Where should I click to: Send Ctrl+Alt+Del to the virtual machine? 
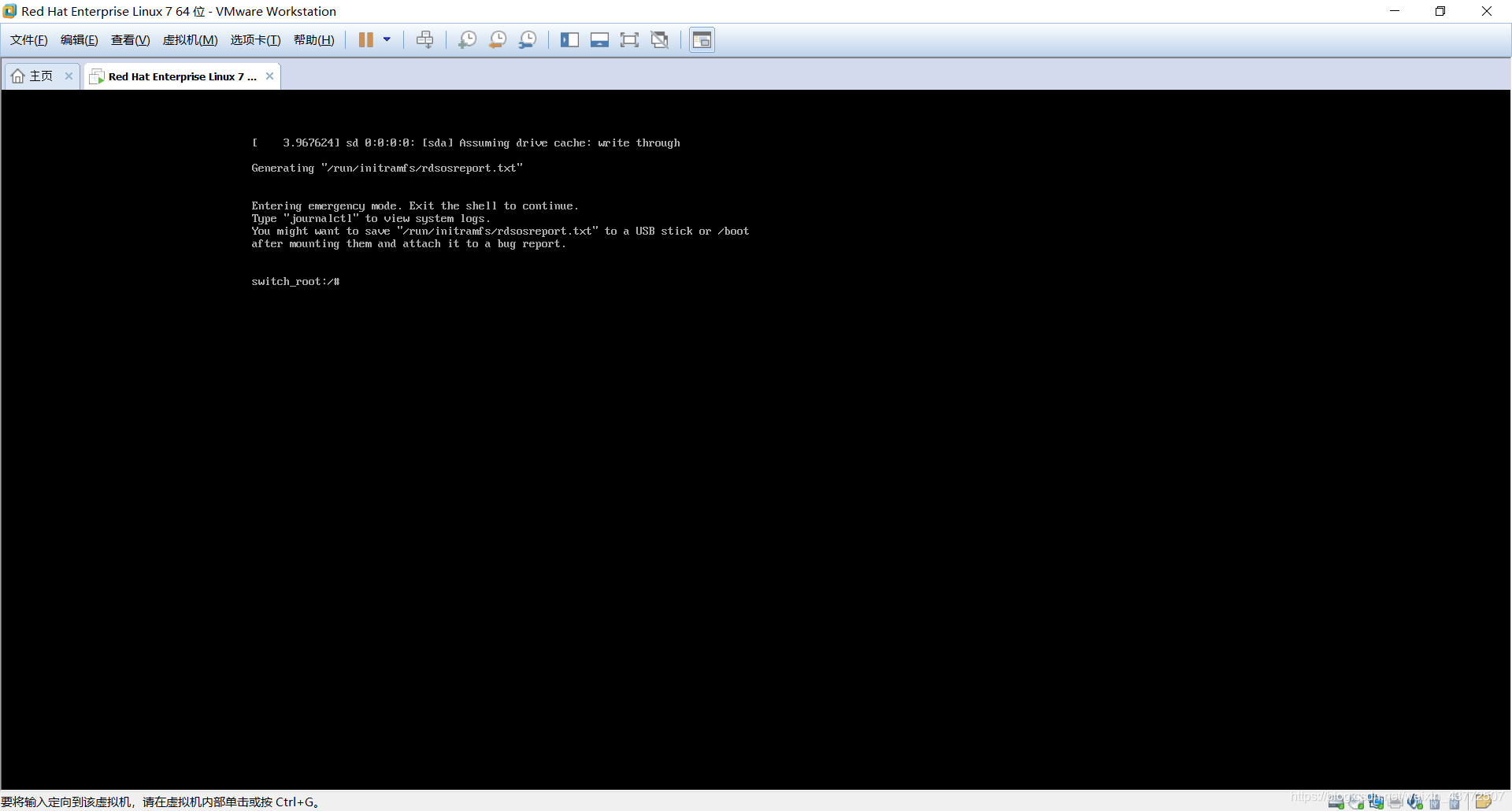[x=425, y=39]
